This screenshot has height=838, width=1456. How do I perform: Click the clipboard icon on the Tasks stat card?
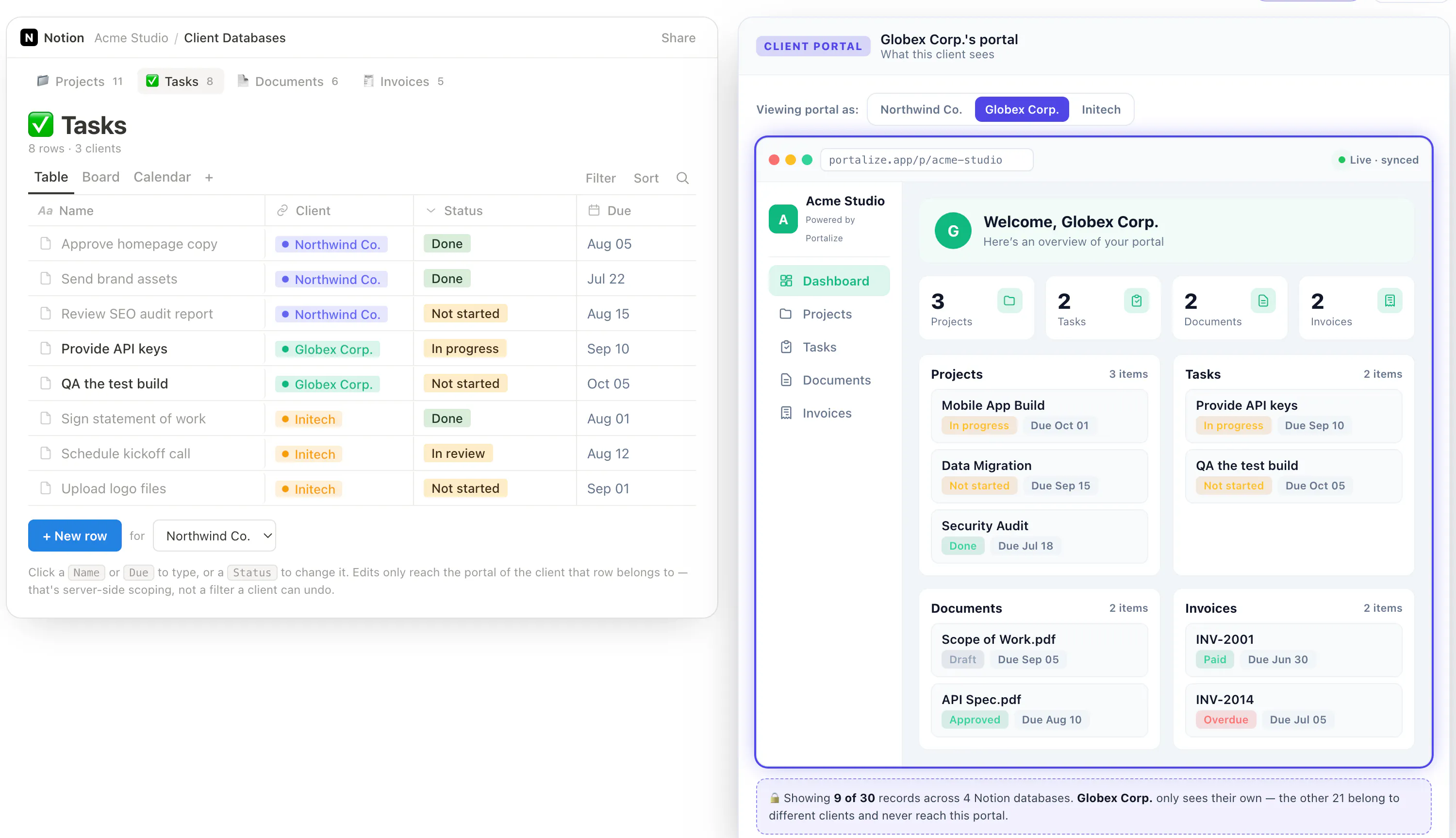click(1136, 301)
